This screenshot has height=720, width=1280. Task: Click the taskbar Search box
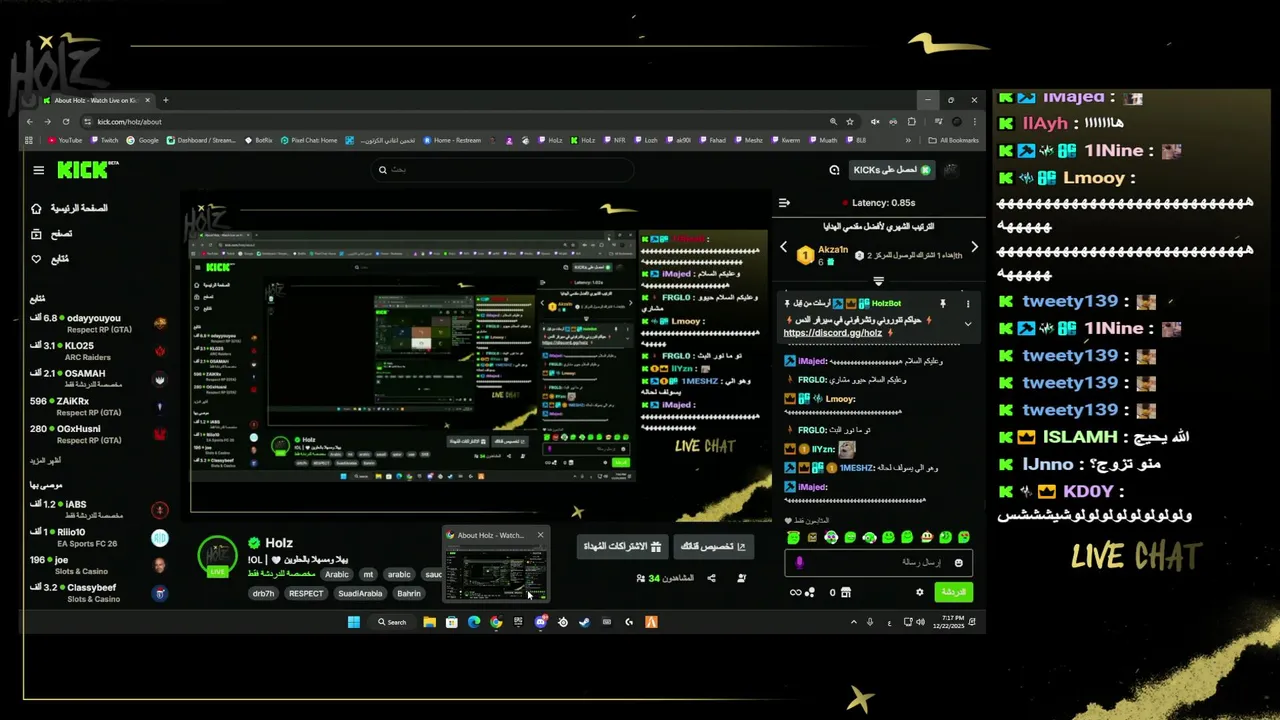(x=392, y=622)
